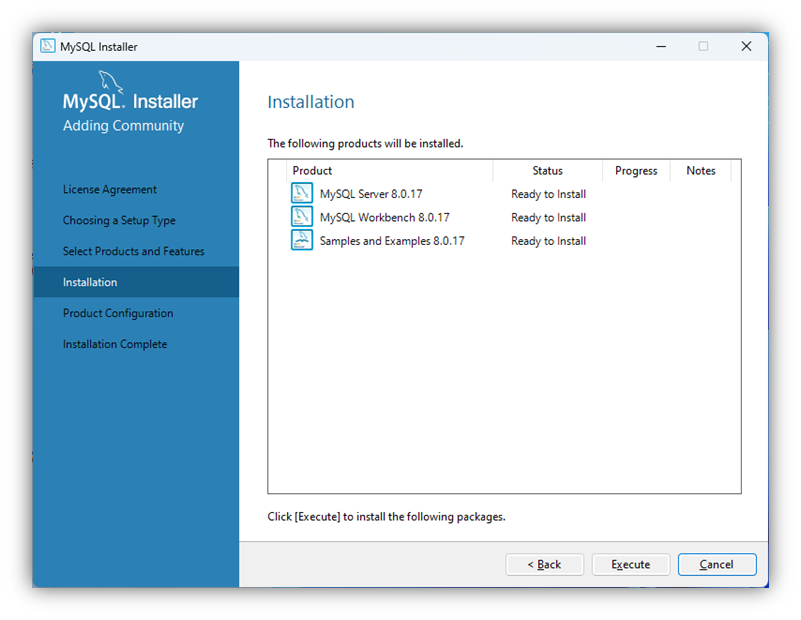
Task: Open the Product Configuration step
Action: point(118,313)
